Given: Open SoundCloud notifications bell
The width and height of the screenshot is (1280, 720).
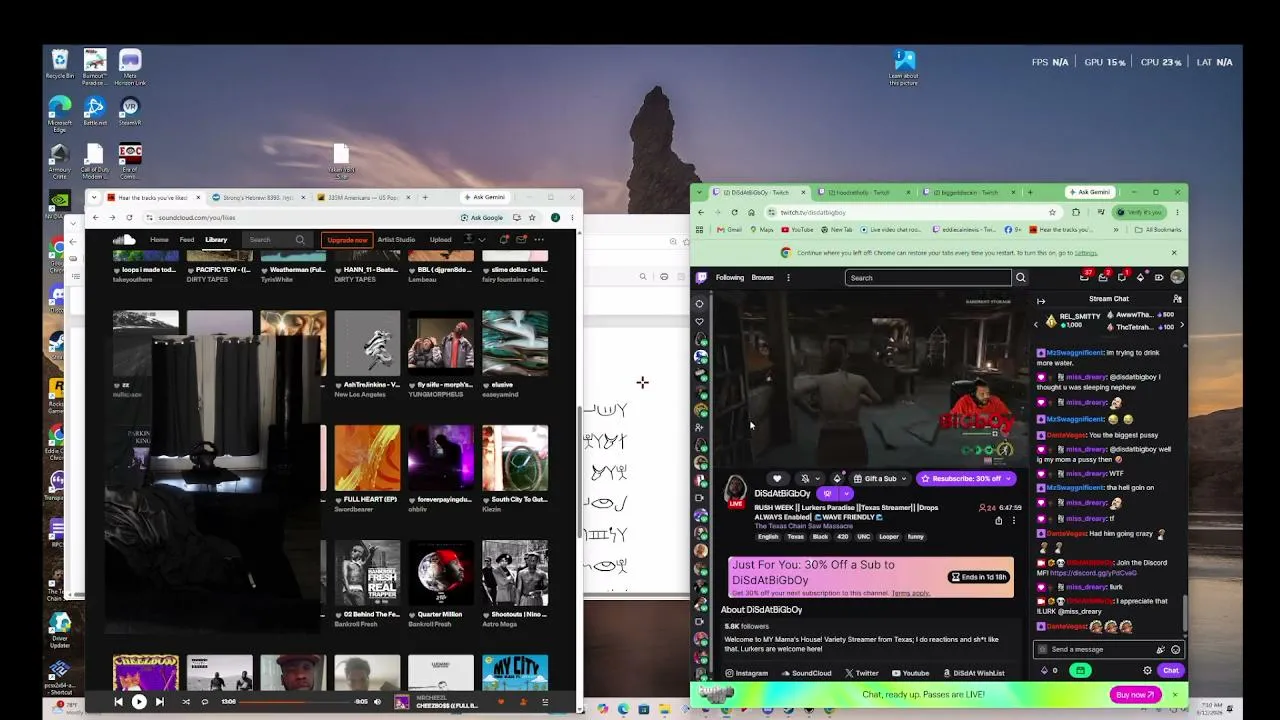Looking at the screenshot, I should click(505, 240).
